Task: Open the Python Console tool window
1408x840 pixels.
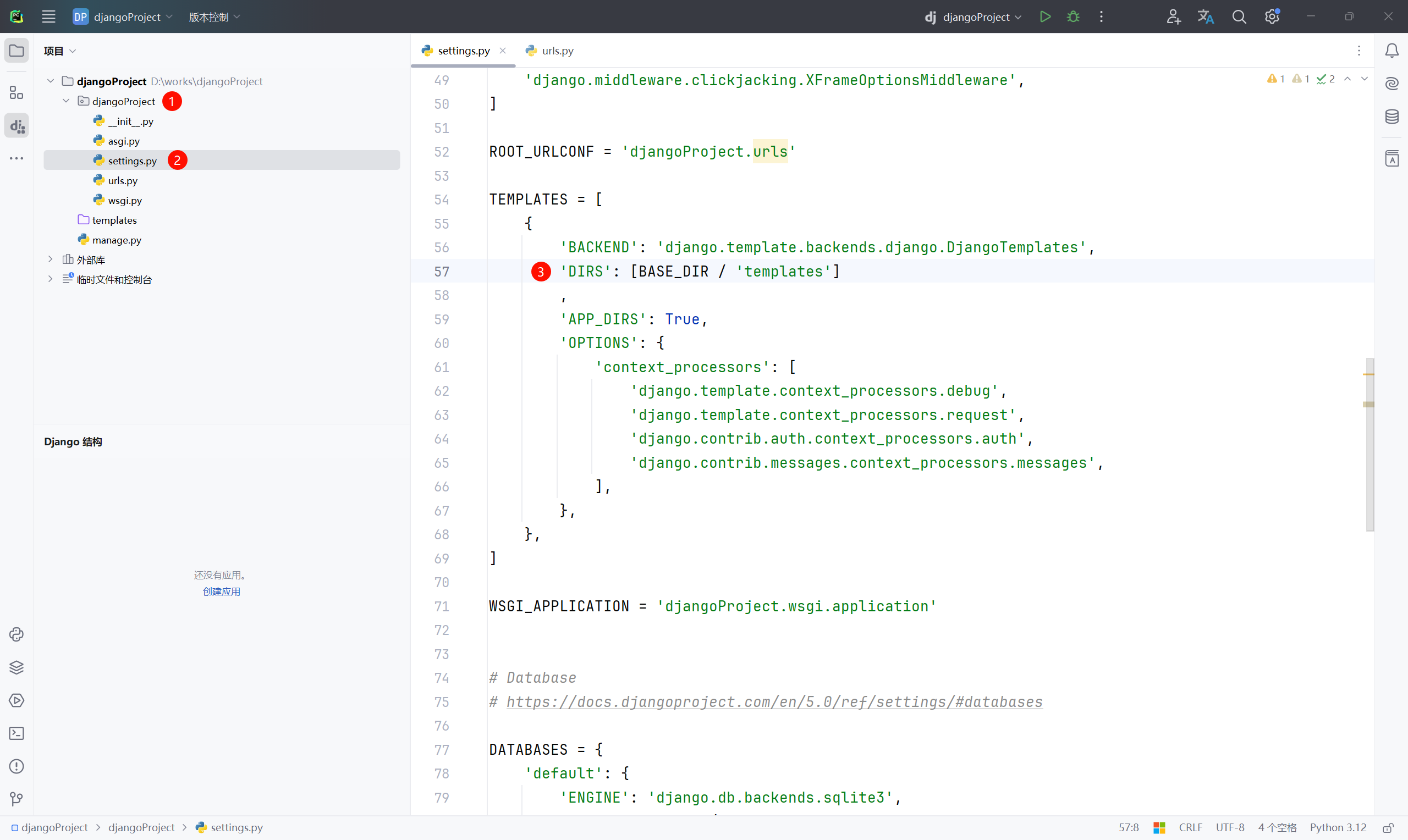Action: click(16, 634)
